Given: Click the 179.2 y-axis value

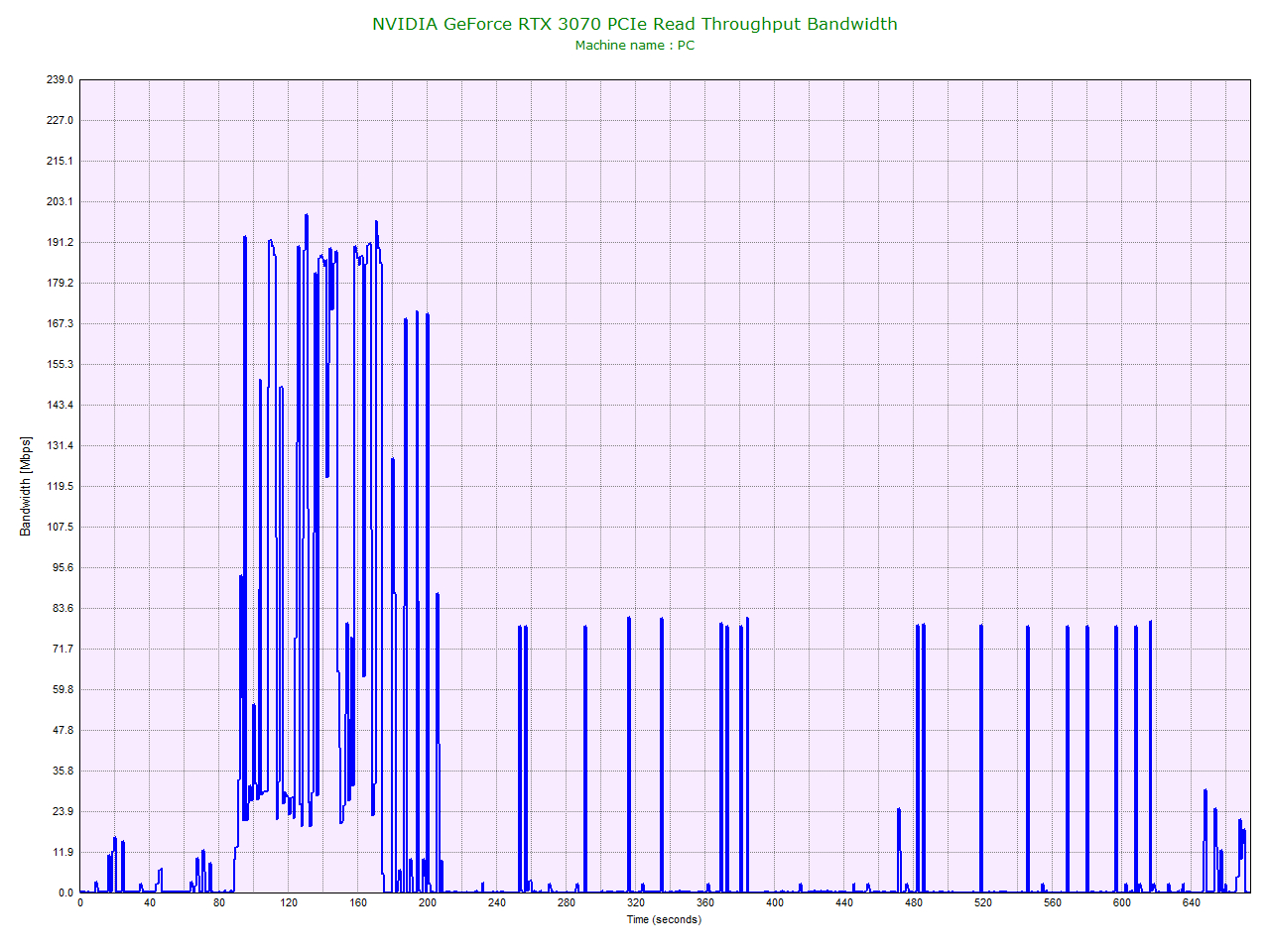Looking at the screenshot, I should click(61, 283).
